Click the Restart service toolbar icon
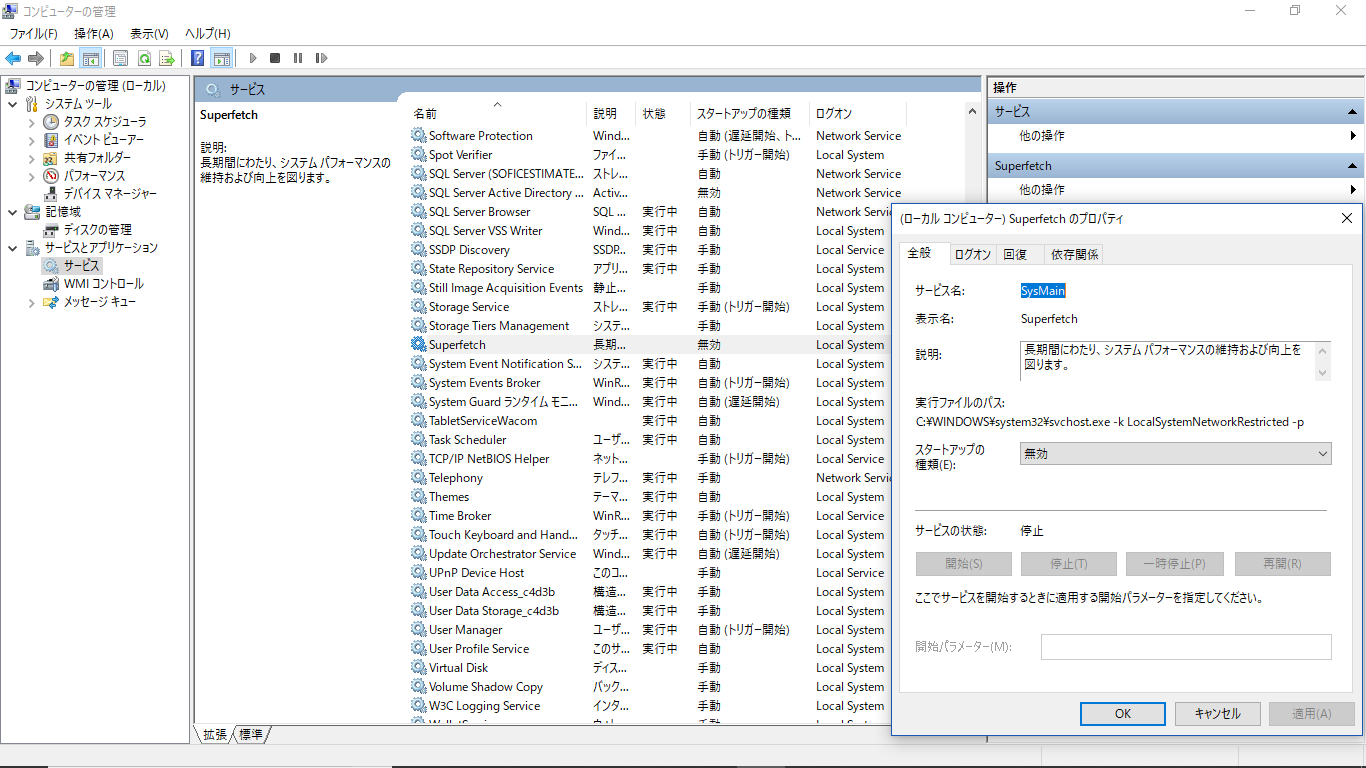 pos(321,58)
